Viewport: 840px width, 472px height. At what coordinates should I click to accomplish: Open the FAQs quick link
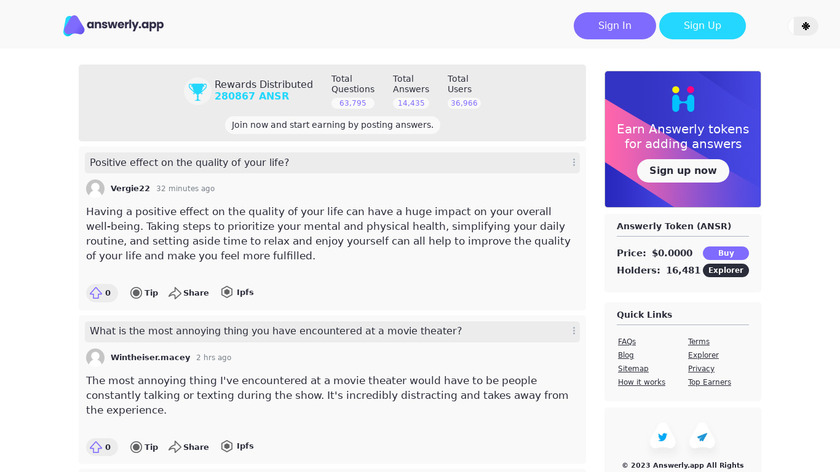point(627,342)
